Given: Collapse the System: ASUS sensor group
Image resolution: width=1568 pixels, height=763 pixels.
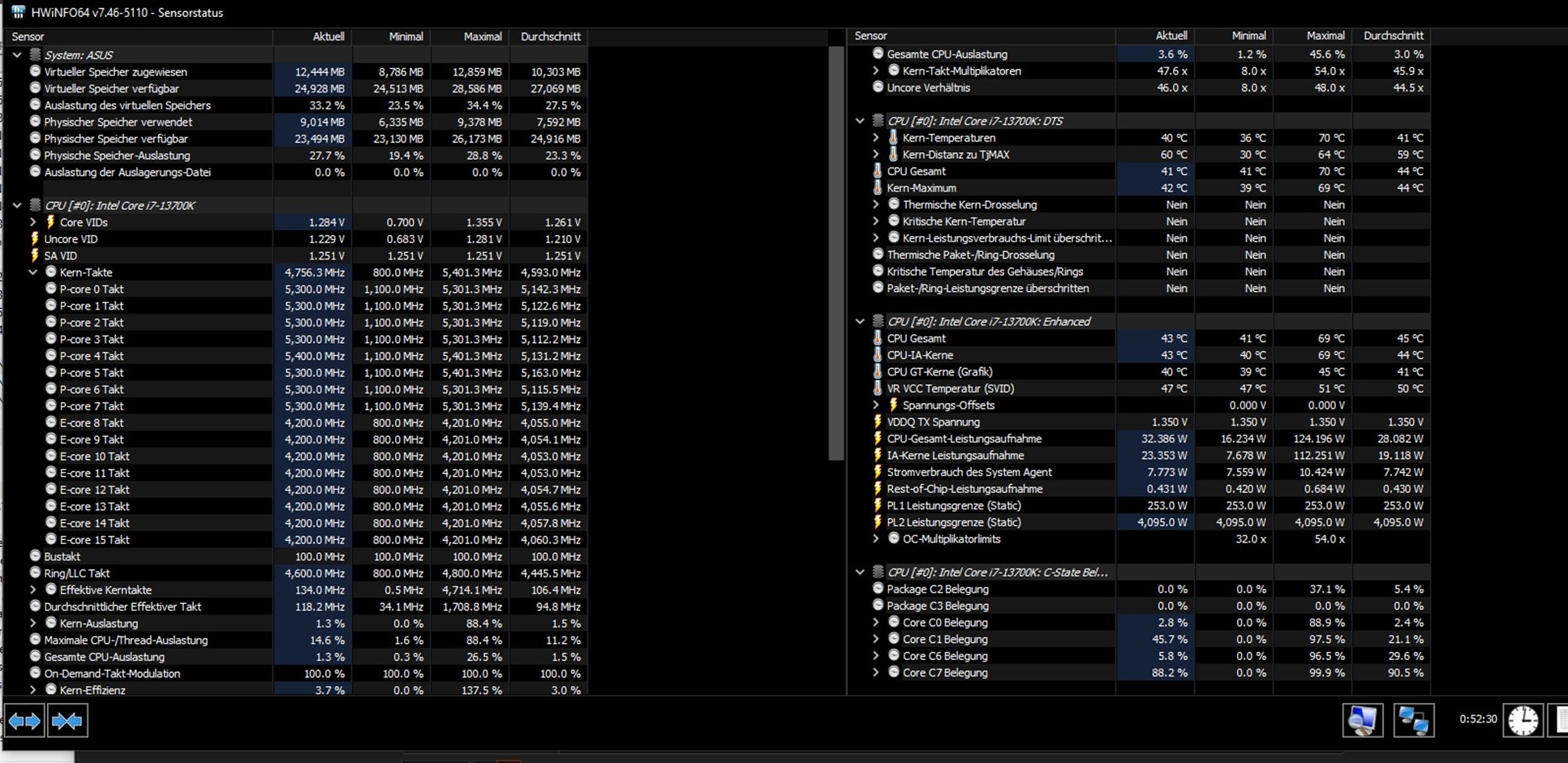Looking at the screenshot, I should pyautogui.click(x=17, y=55).
